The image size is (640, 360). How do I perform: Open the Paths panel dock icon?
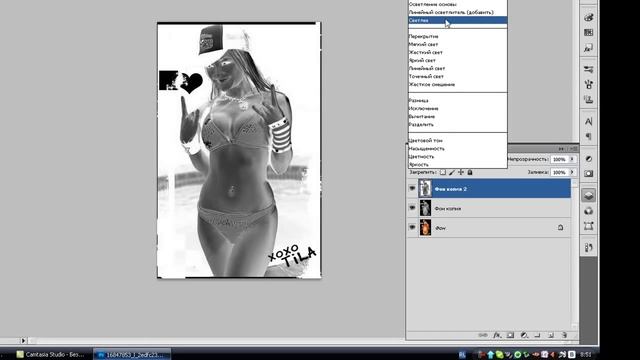pos(588,226)
